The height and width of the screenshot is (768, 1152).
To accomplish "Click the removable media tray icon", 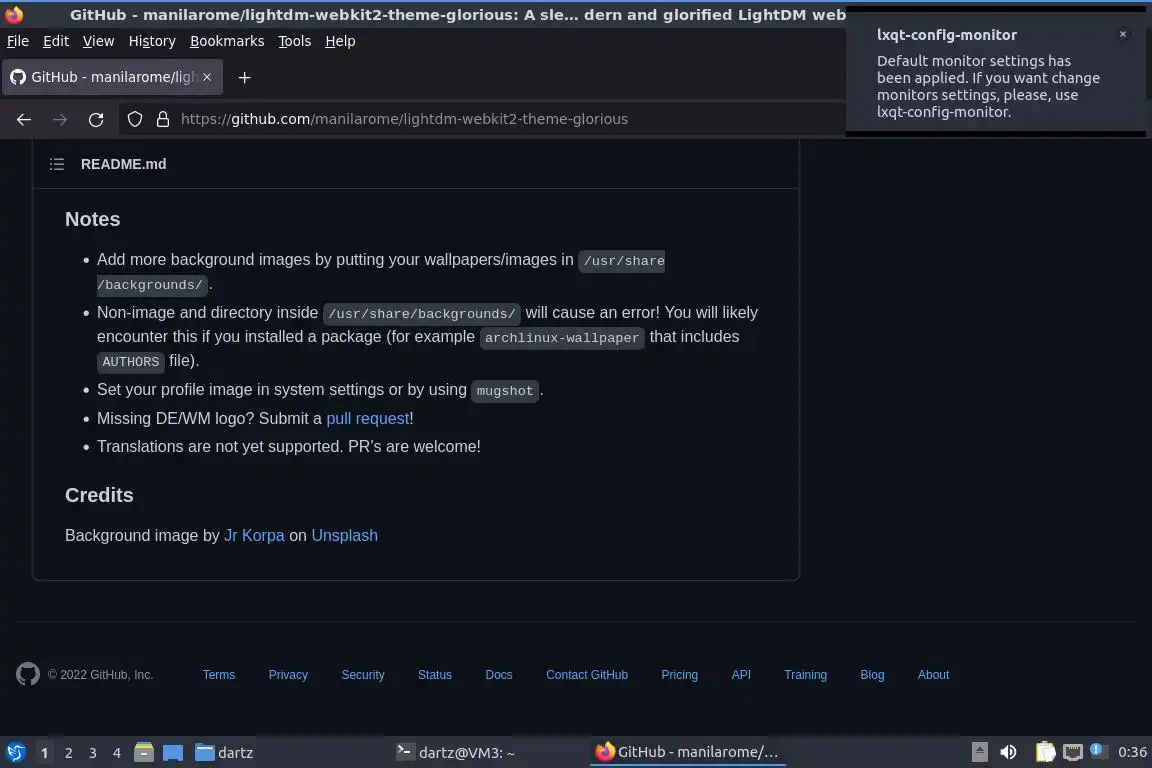I will [x=979, y=752].
